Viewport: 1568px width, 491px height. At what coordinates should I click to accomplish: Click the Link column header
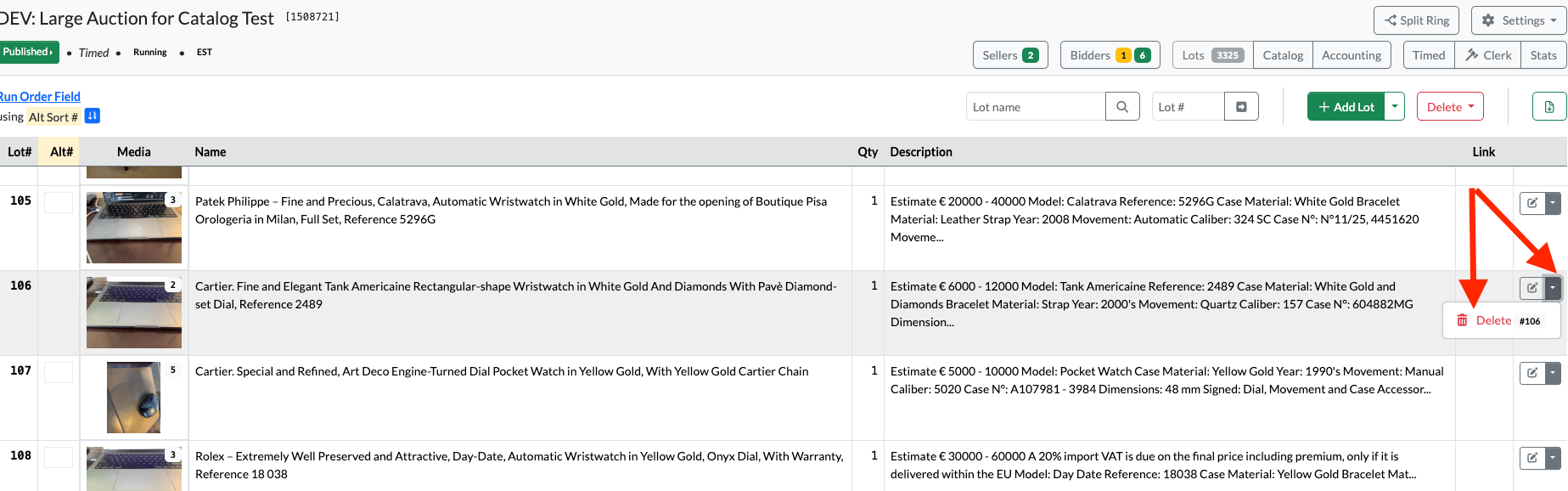click(1484, 152)
